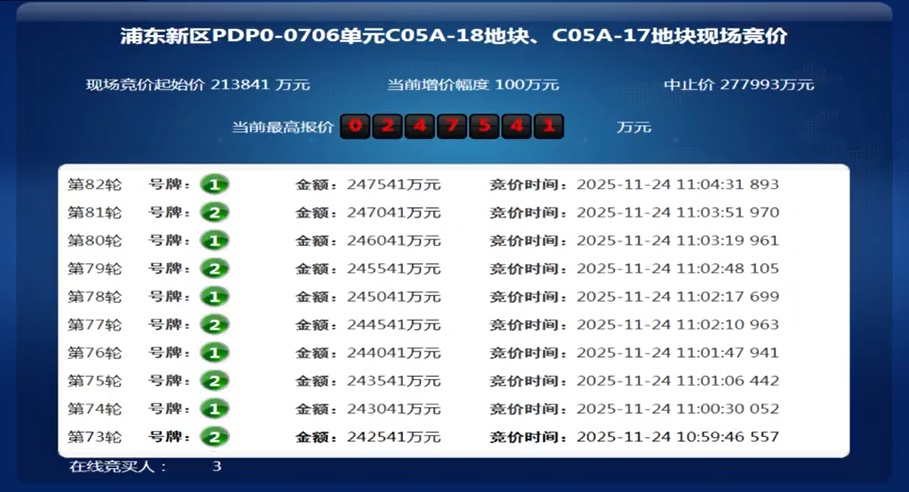Click the green paddle badge in round 82

pos(214,184)
